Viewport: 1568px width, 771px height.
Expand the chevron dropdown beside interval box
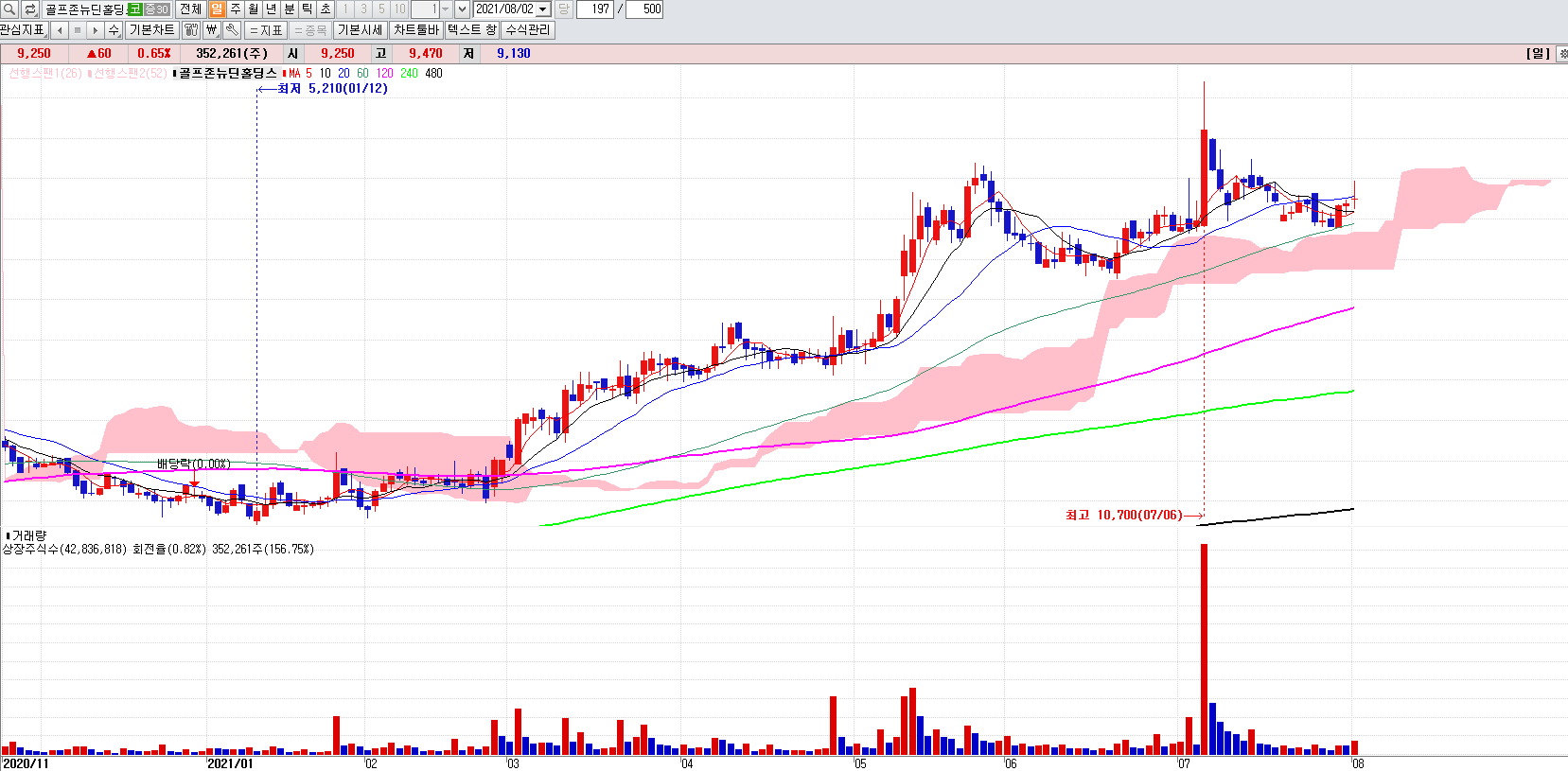pyautogui.click(x=462, y=9)
